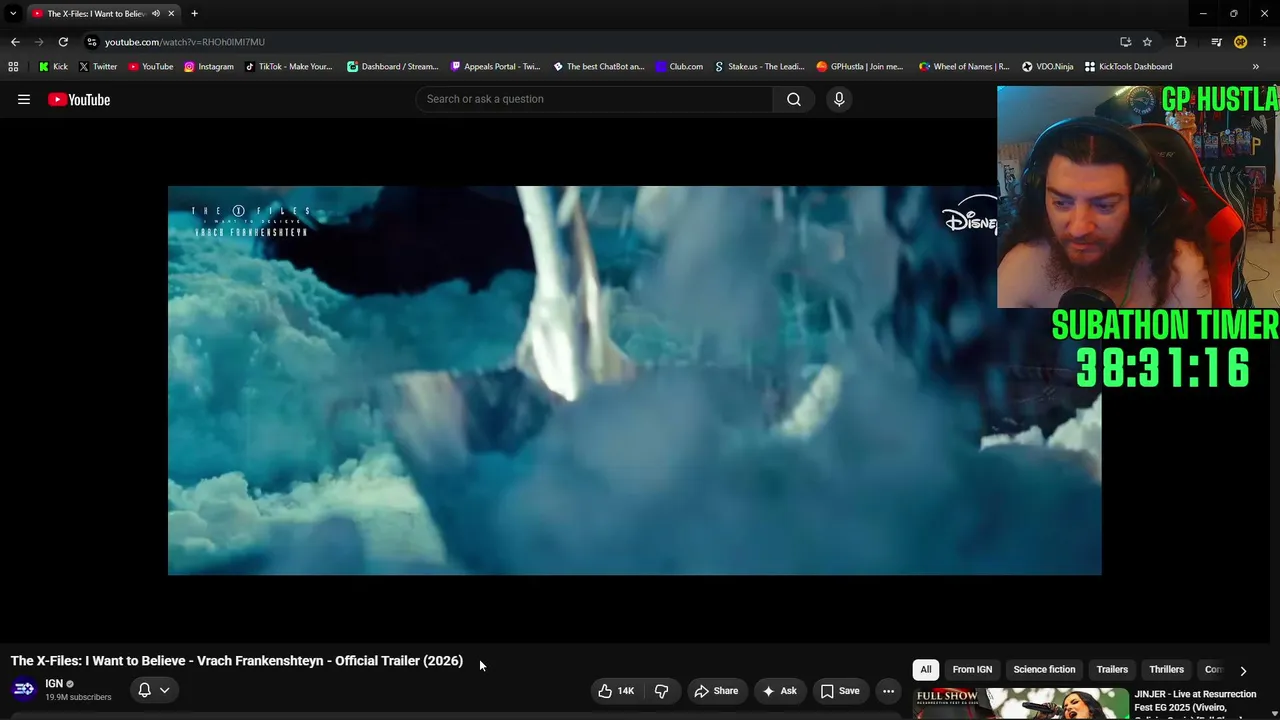Open the Instagram bookmark
Viewport: 1280px width, 720px height.
pyautogui.click(x=208, y=67)
